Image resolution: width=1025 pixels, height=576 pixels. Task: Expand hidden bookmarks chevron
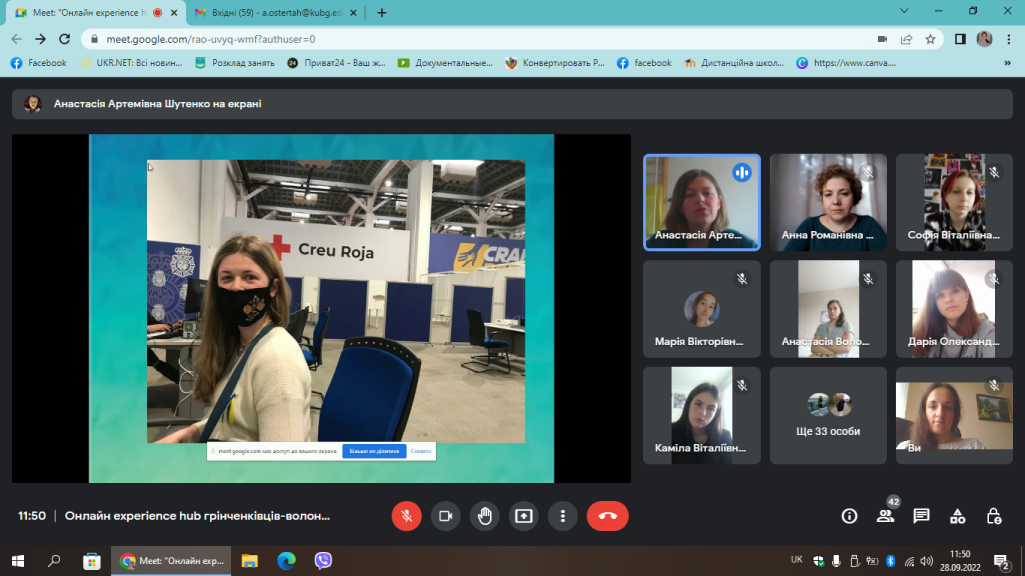(x=1007, y=63)
